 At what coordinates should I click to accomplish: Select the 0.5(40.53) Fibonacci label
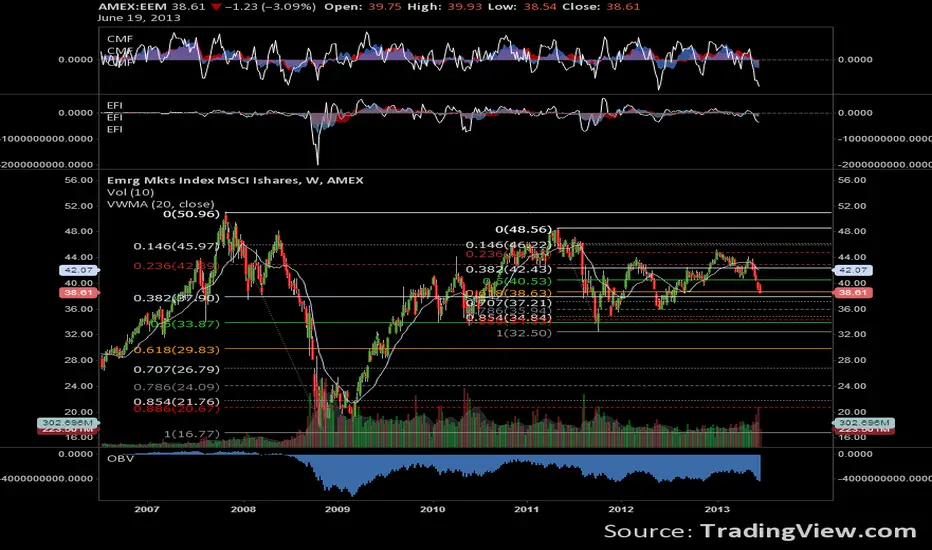(x=517, y=281)
